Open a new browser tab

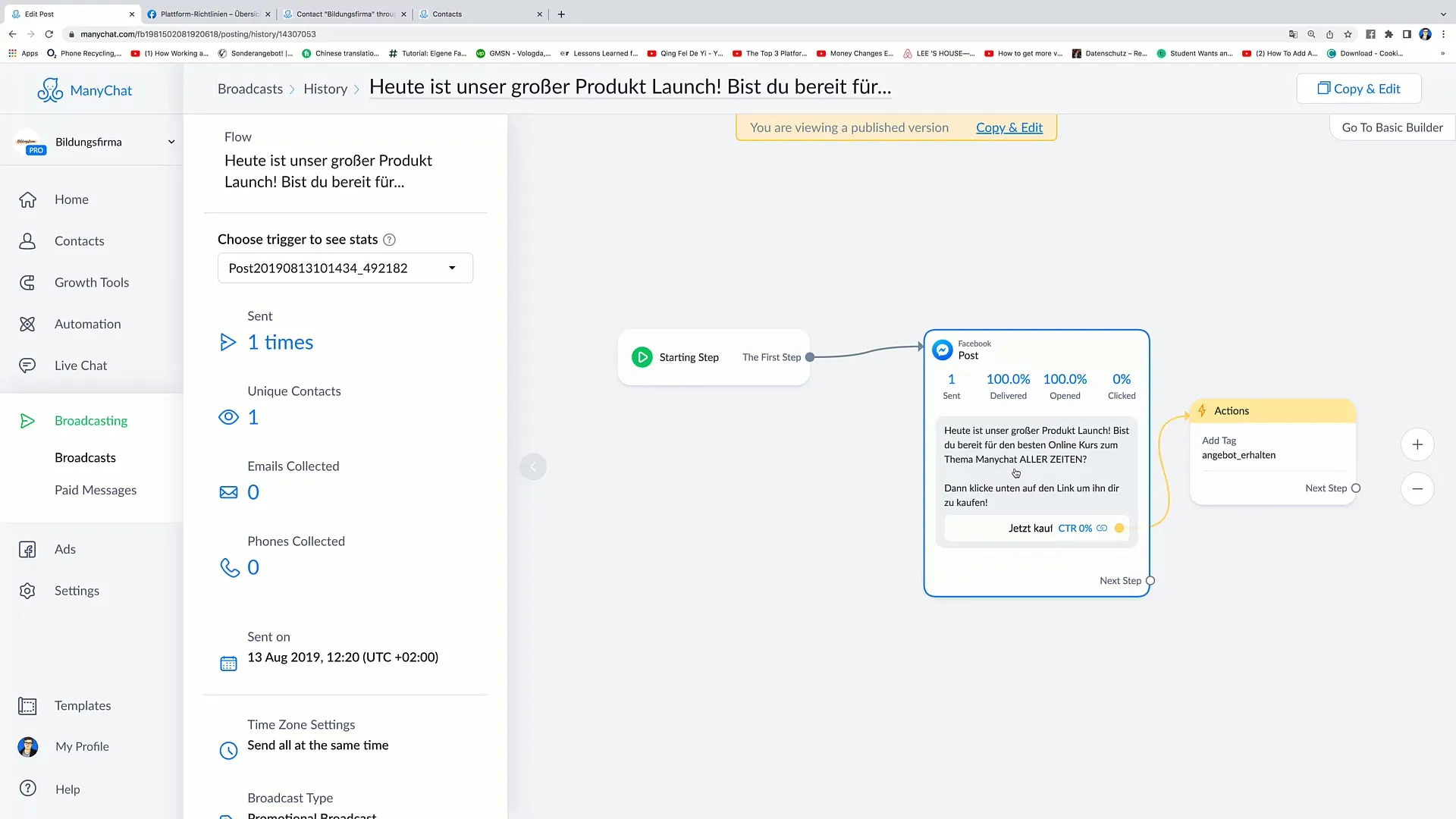561,14
